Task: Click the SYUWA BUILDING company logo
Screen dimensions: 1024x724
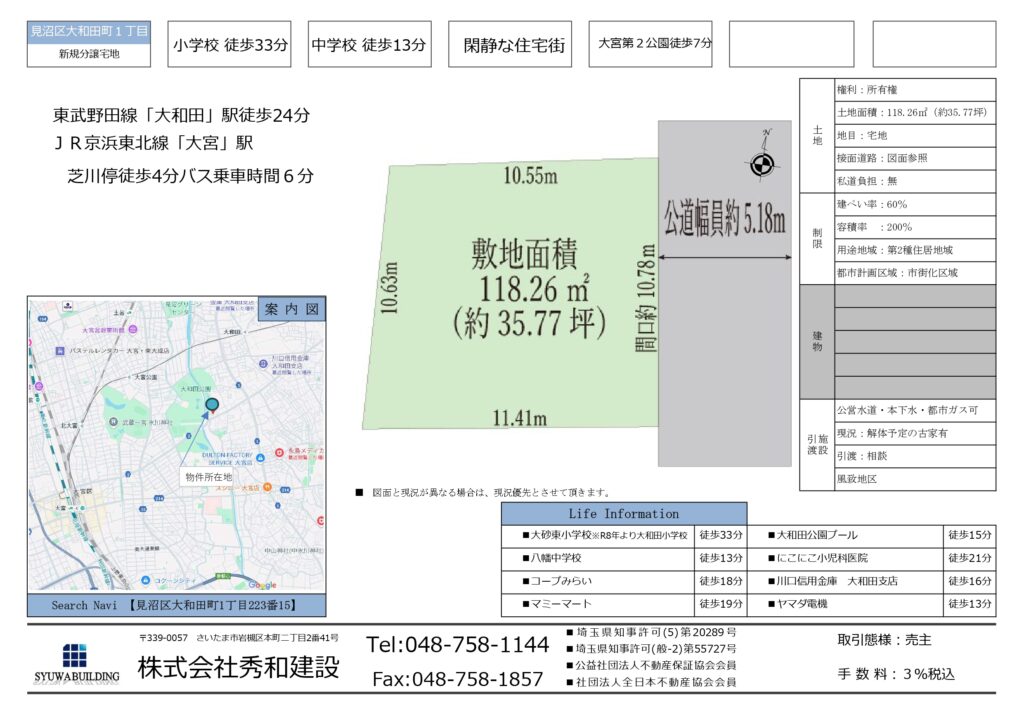Action: click(77, 663)
